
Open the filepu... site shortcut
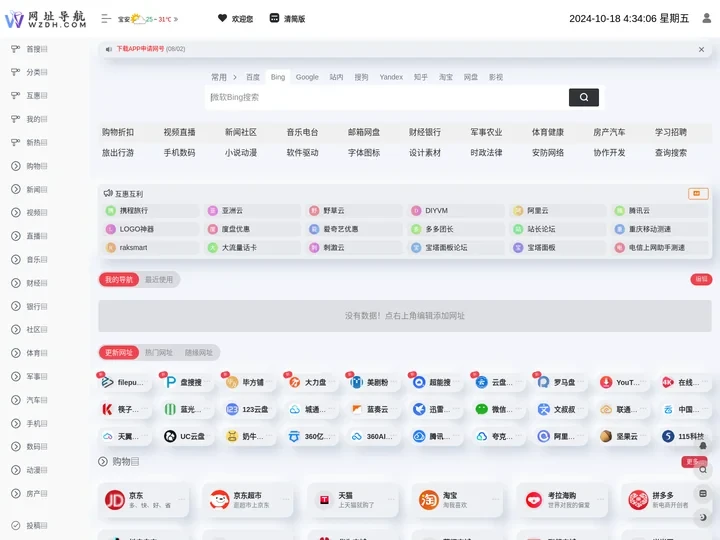point(125,382)
